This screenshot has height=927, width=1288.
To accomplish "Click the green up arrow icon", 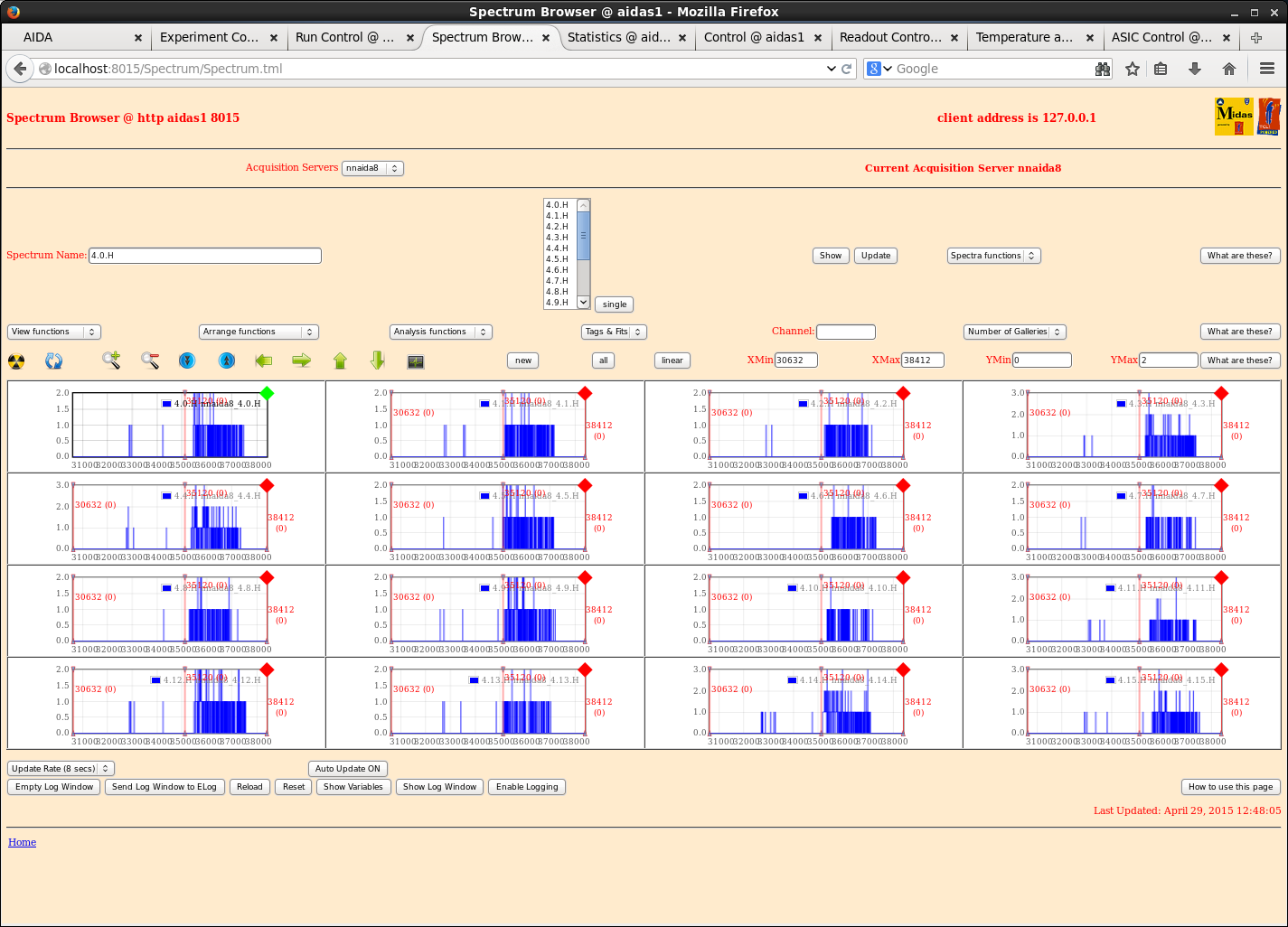I will (340, 360).
